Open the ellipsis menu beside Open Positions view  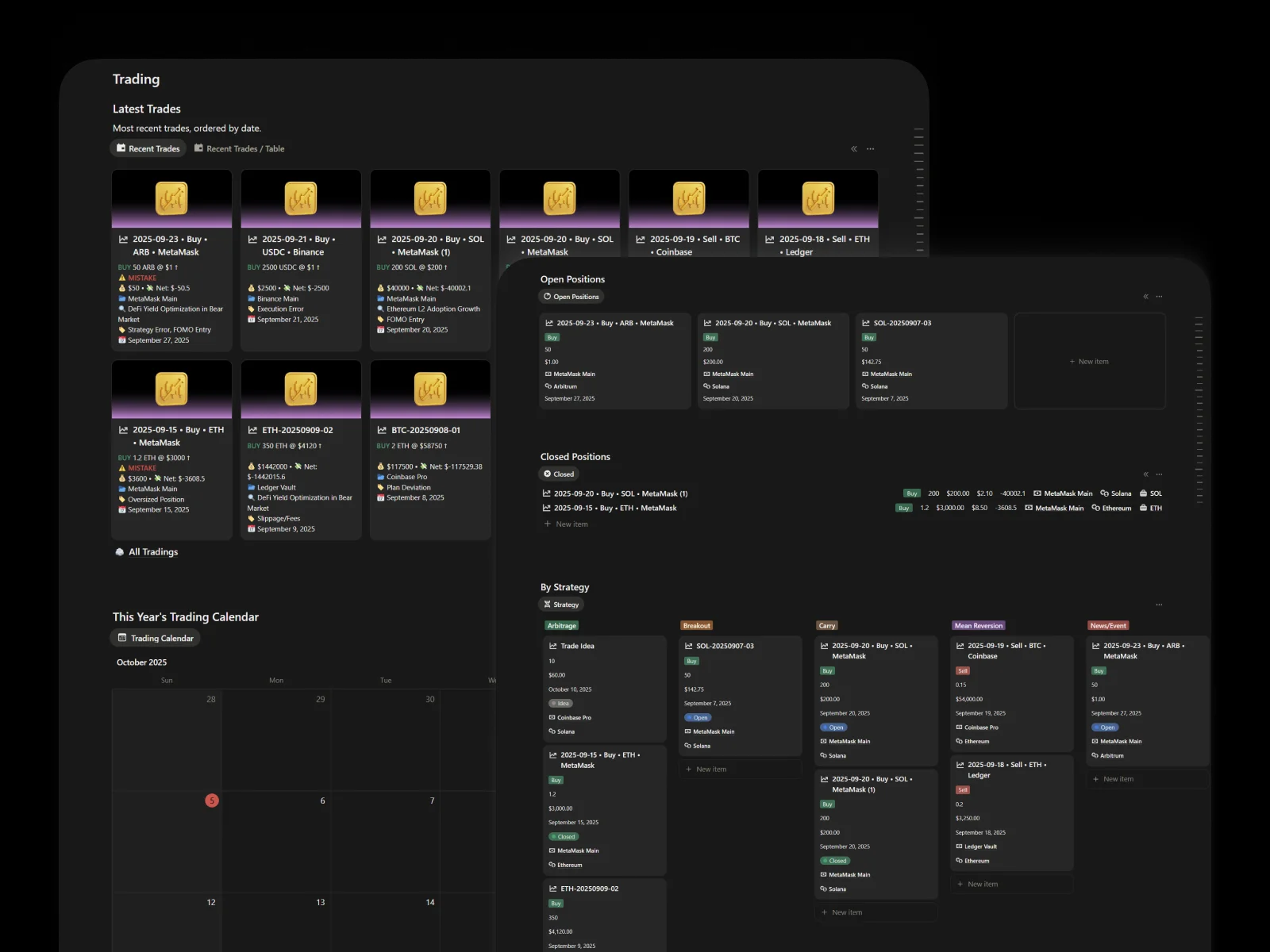click(x=1159, y=297)
